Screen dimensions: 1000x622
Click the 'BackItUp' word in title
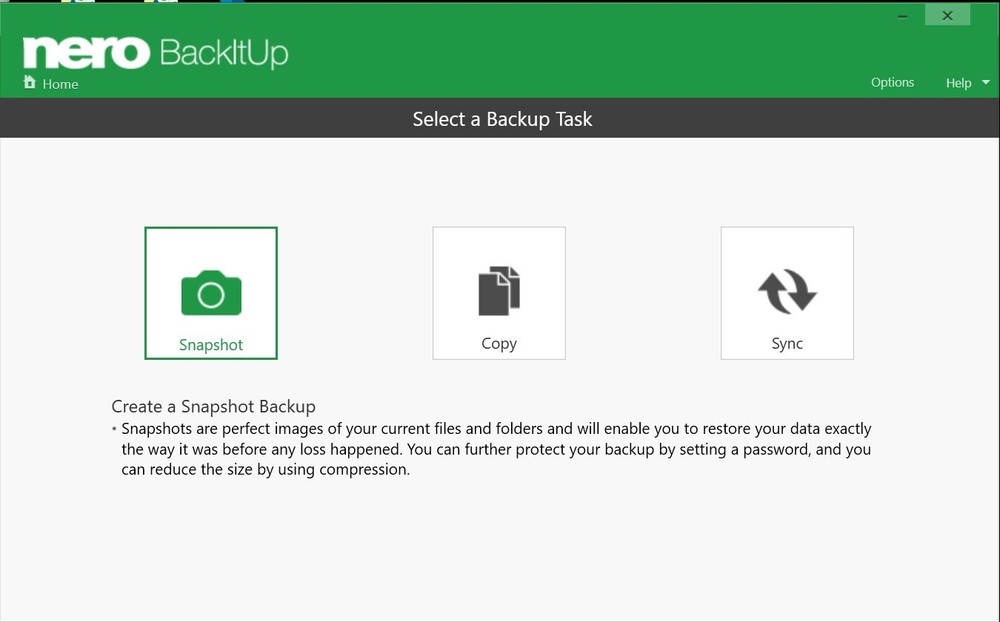pyautogui.click(x=224, y=52)
